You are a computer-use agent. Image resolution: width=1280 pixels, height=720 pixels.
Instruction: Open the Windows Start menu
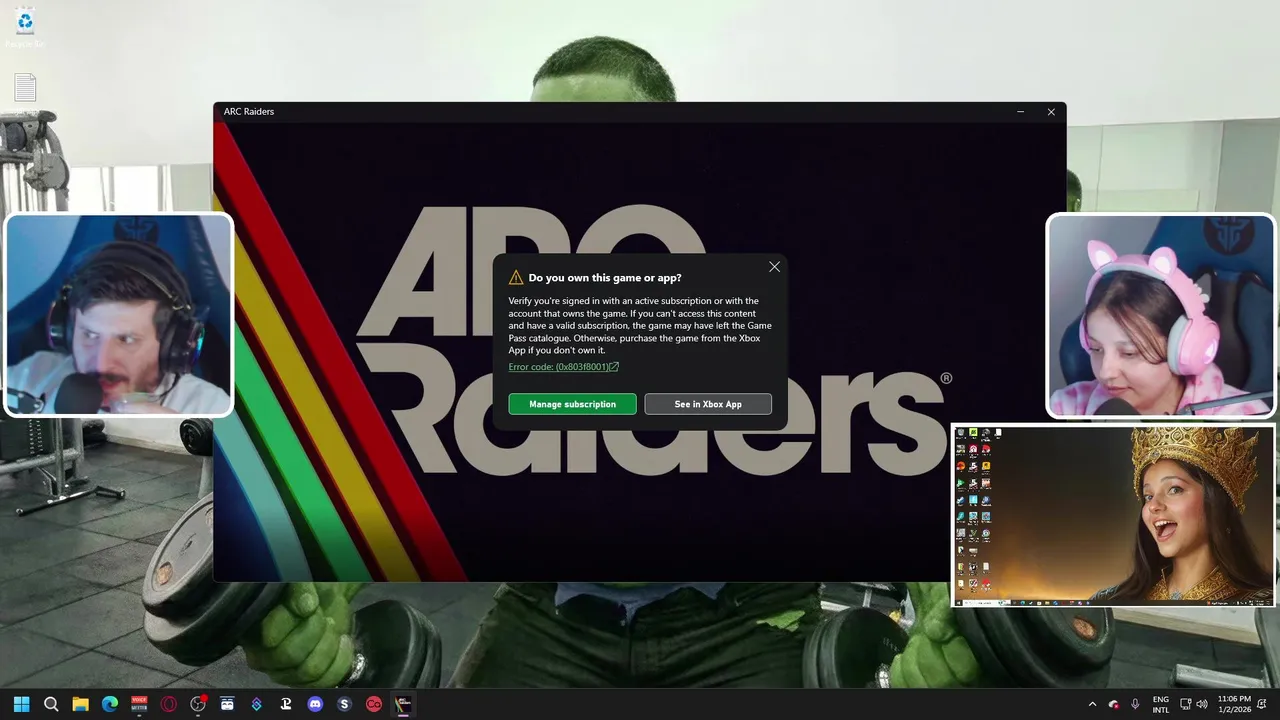22,704
